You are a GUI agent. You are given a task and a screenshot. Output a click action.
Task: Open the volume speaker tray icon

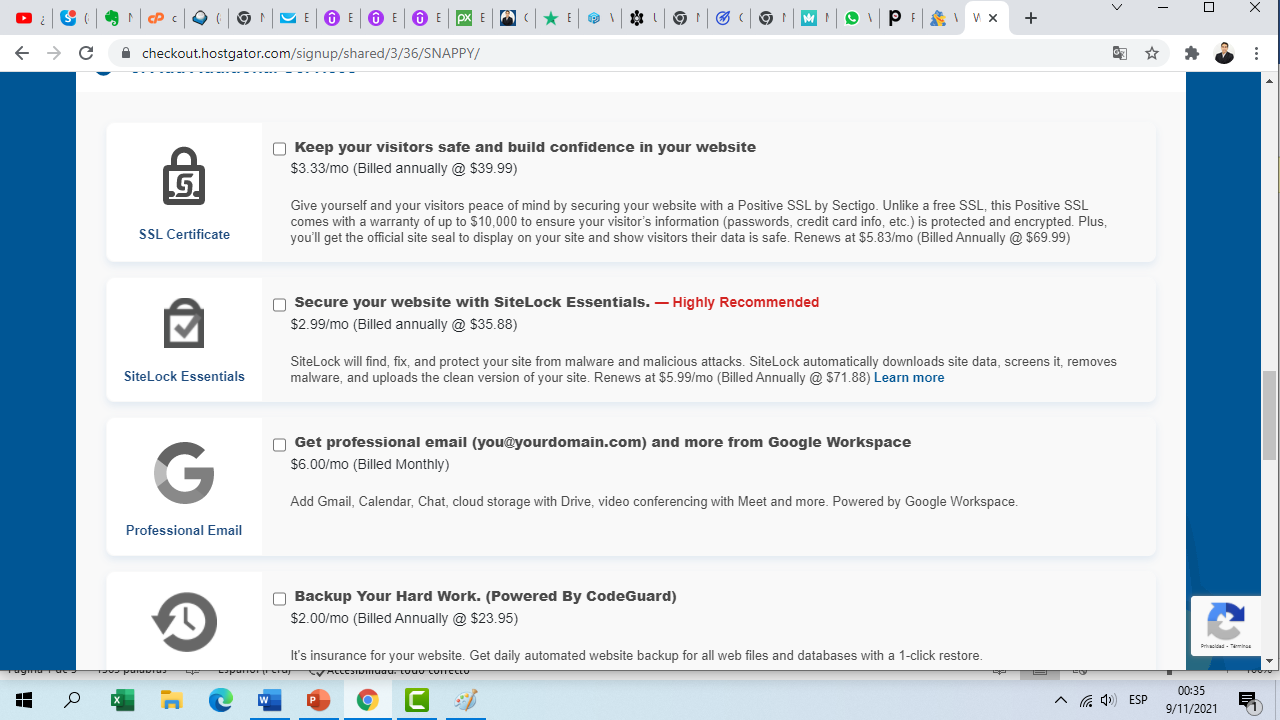(x=1108, y=700)
